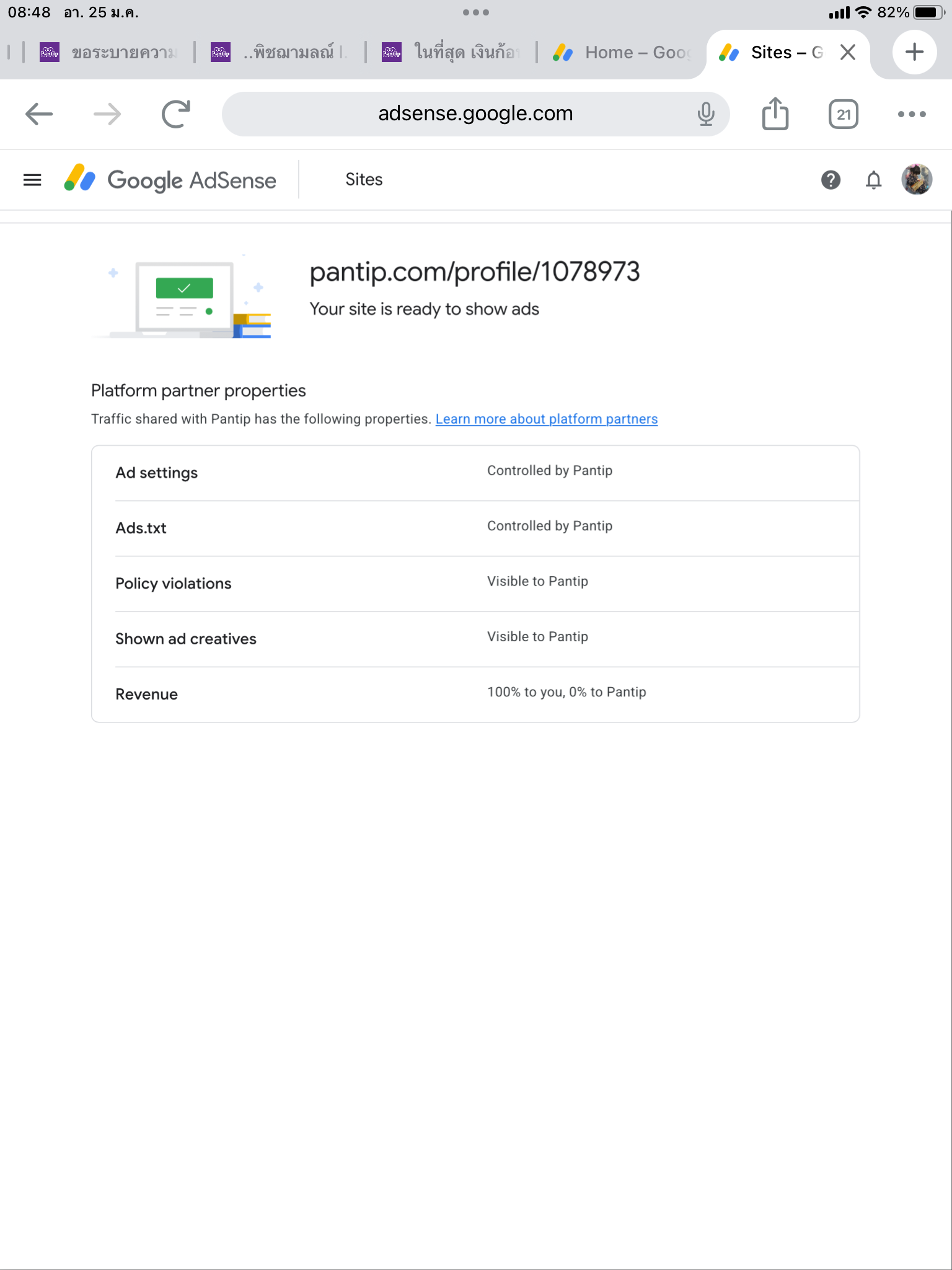
Task: Open the share sheet icon
Action: tap(775, 113)
